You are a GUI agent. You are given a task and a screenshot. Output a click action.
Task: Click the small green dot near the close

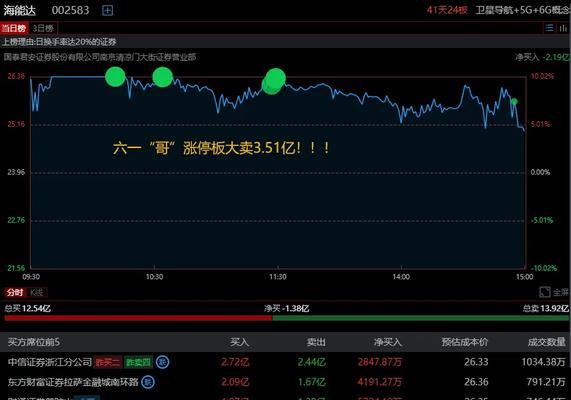click(514, 101)
